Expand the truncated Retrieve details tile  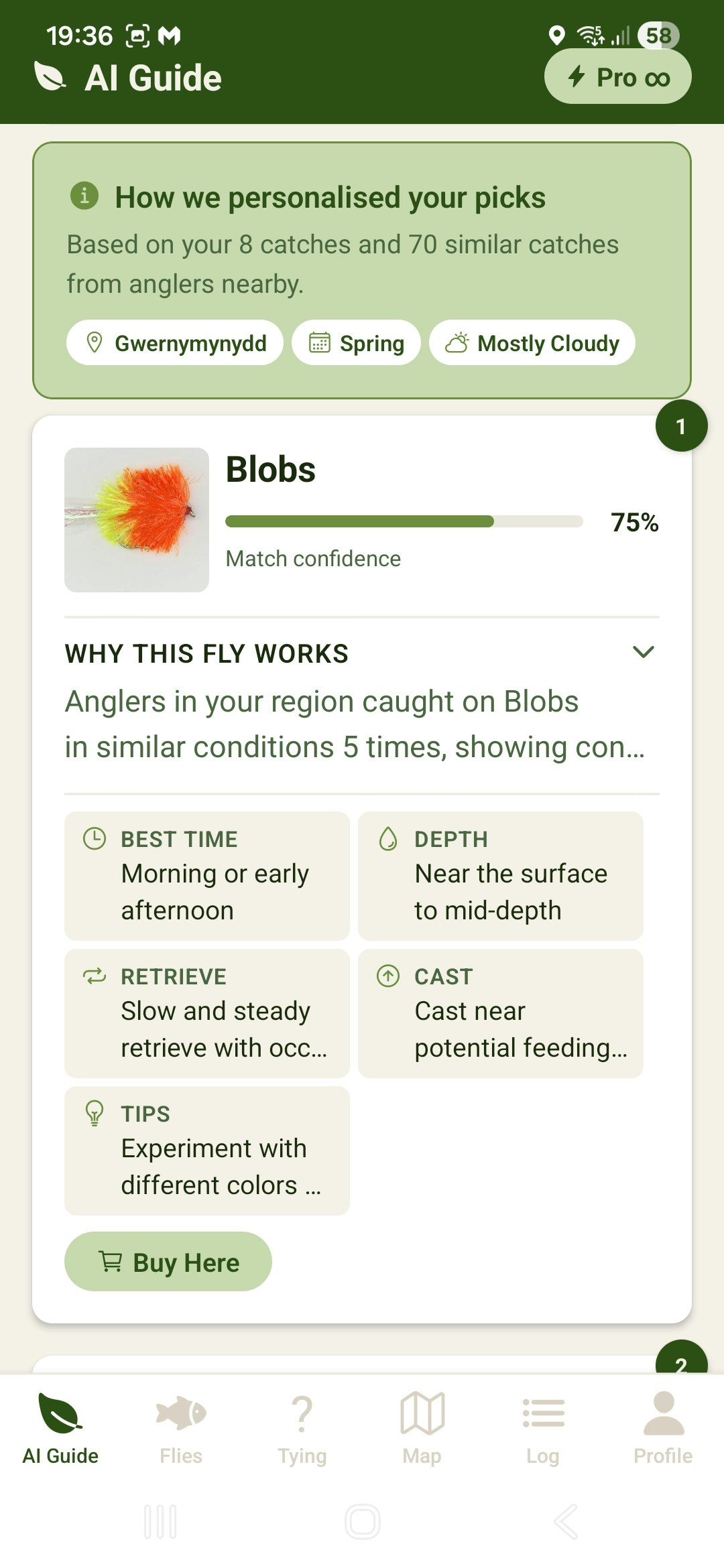coord(207,1013)
